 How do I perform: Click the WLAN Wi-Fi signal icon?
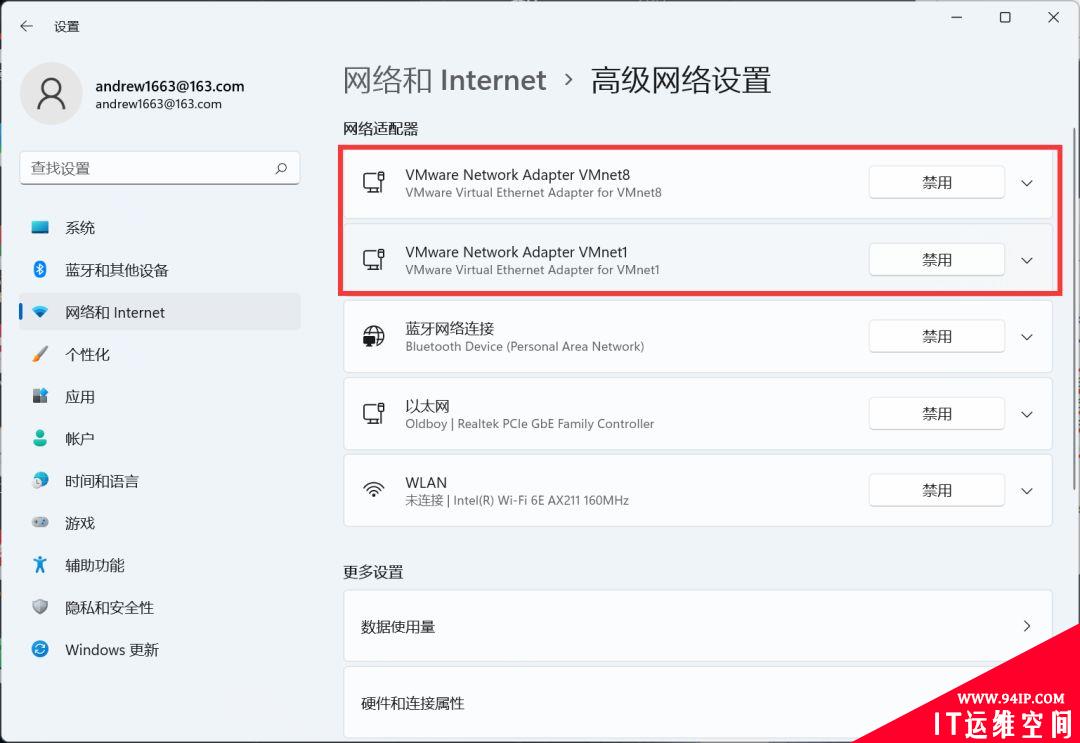(x=374, y=490)
